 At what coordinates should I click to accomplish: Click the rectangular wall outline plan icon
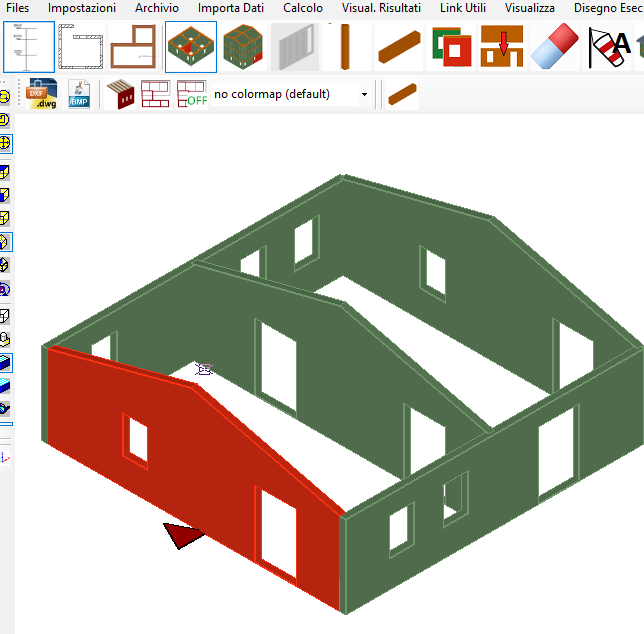pos(82,46)
